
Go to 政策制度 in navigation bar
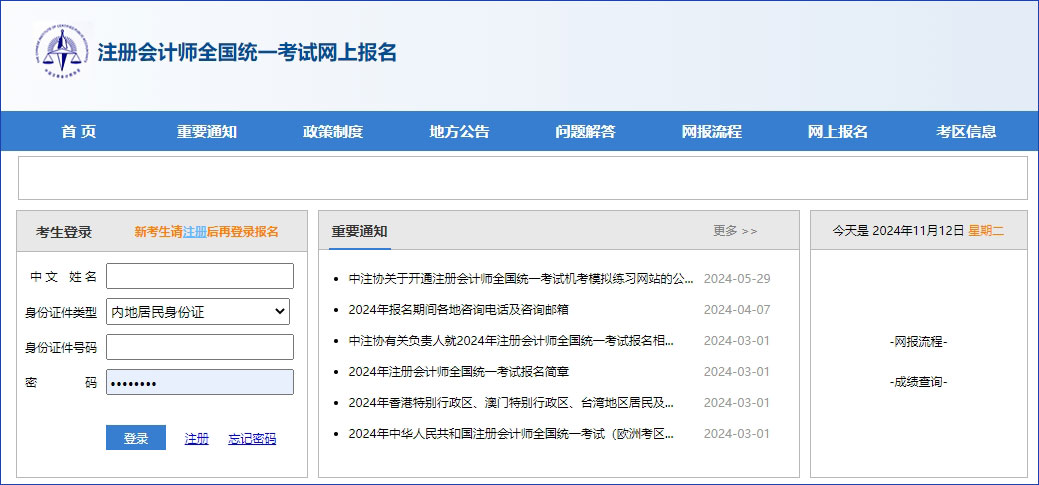333,132
